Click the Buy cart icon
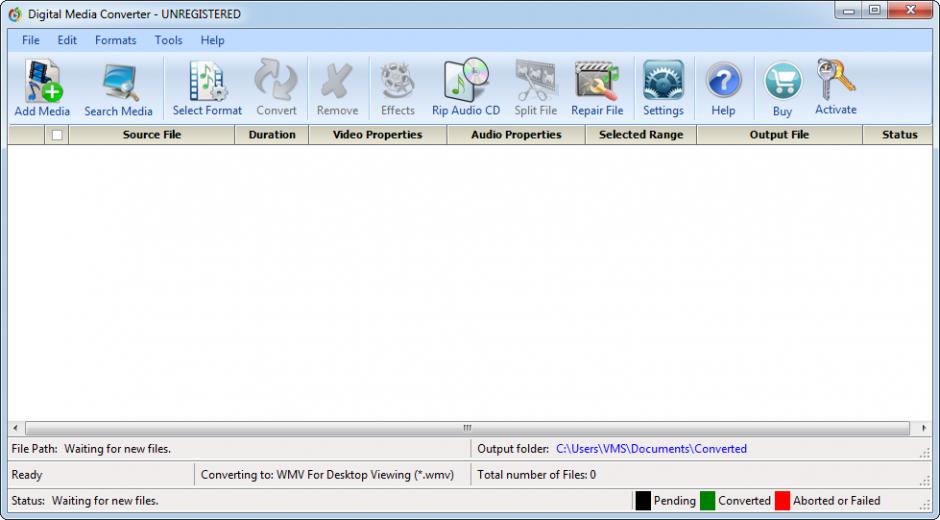 click(x=782, y=88)
